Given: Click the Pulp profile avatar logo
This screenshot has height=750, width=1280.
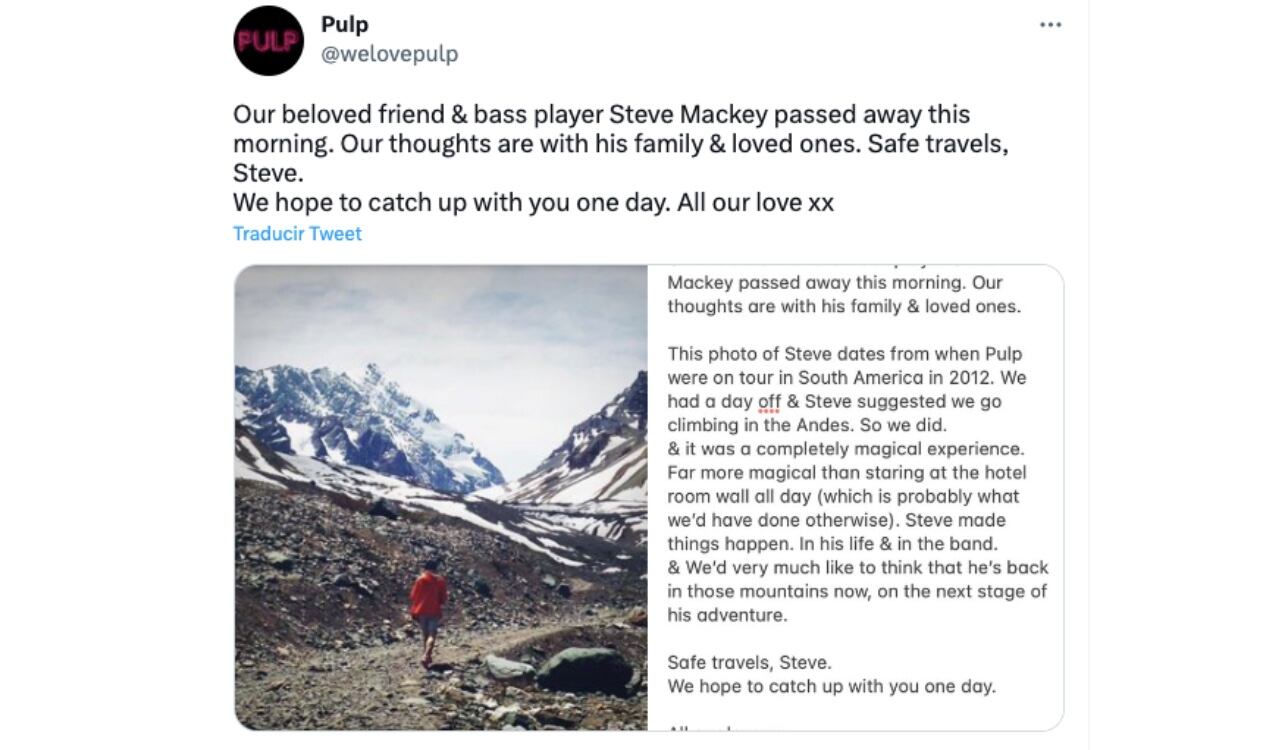Looking at the screenshot, I should click(268, 41).
